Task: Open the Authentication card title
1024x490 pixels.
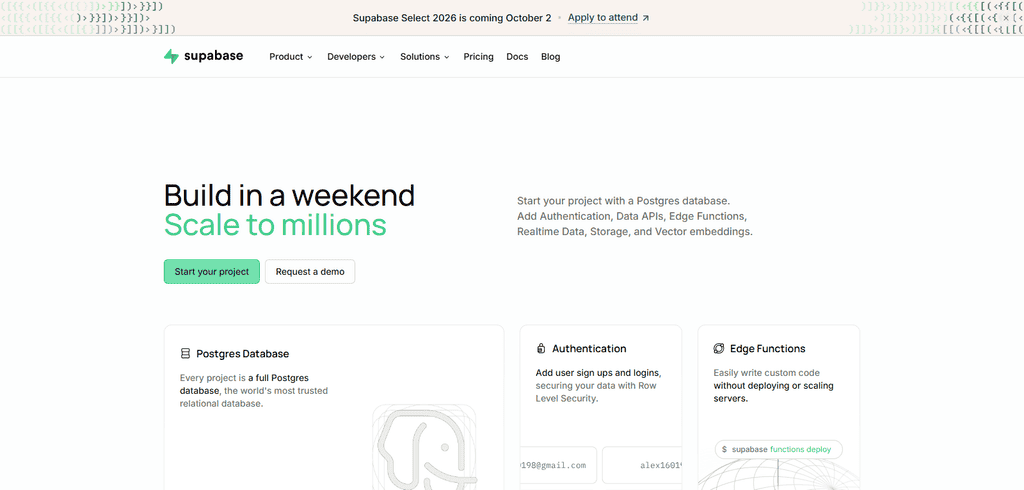Action: click(589, 348)
